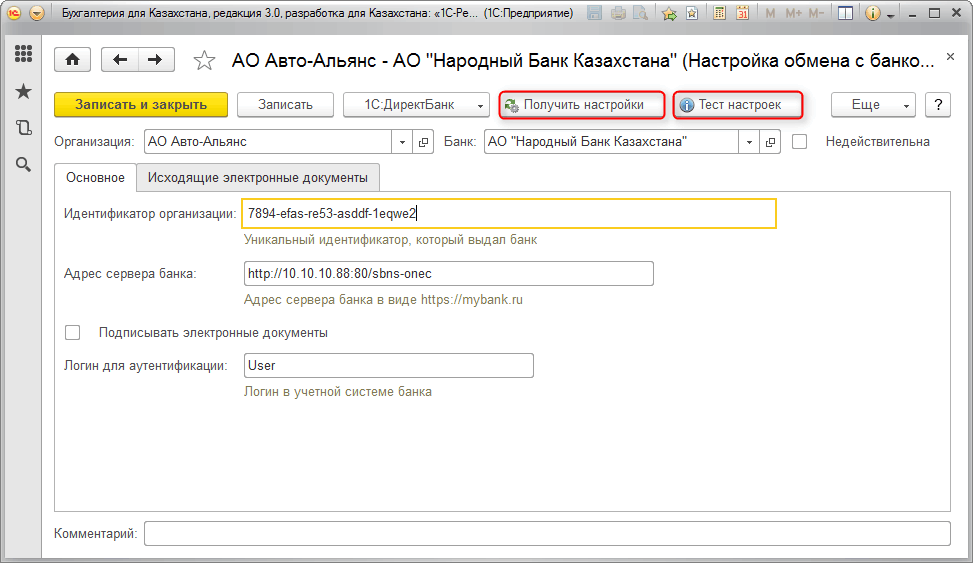Expand the Банк dropdown list
This screenshot has width=973, height=563.
[750, 142]
